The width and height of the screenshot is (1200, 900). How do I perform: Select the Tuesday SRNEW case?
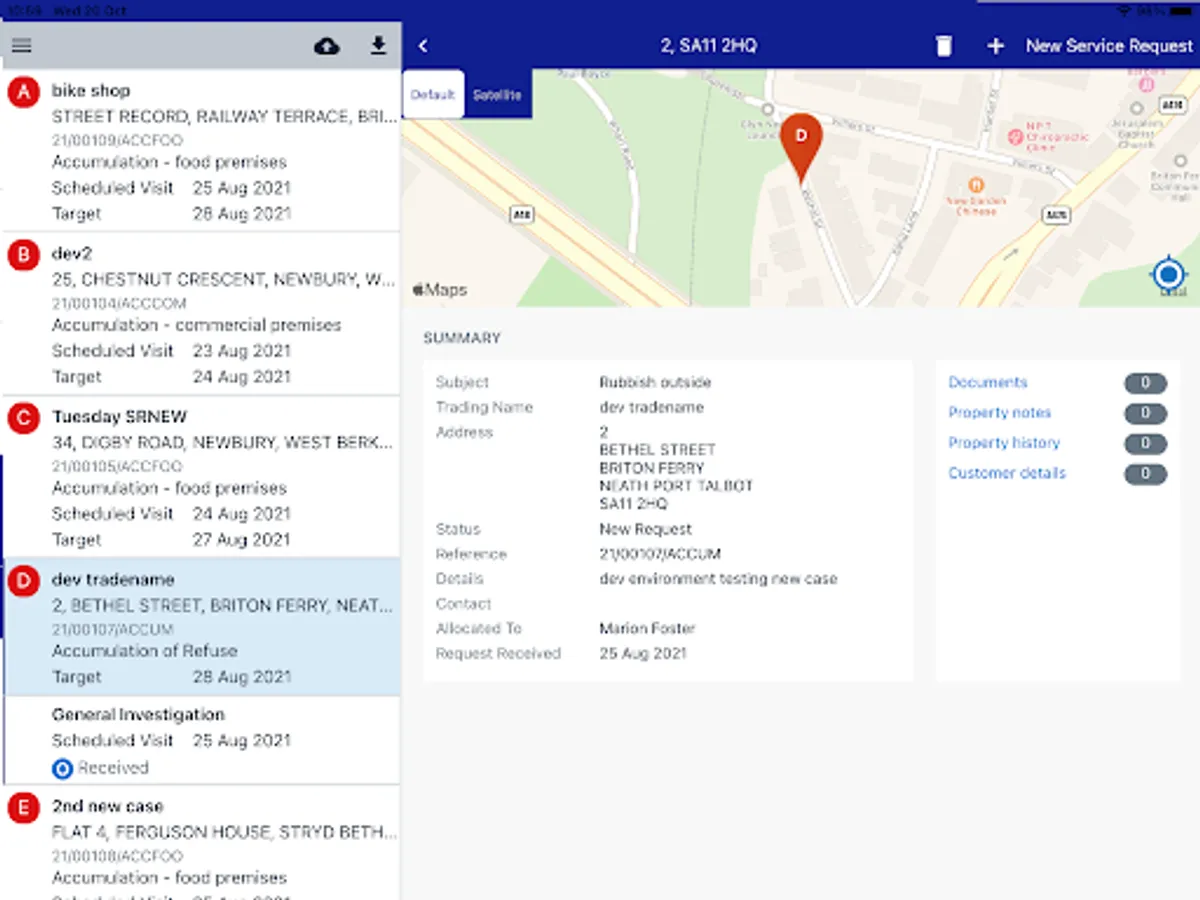tap(200, 477)
